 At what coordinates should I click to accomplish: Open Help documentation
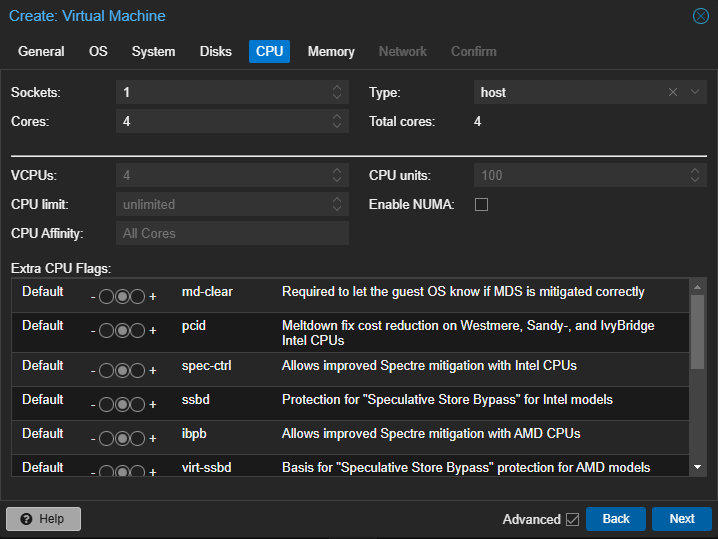(43, 519)
